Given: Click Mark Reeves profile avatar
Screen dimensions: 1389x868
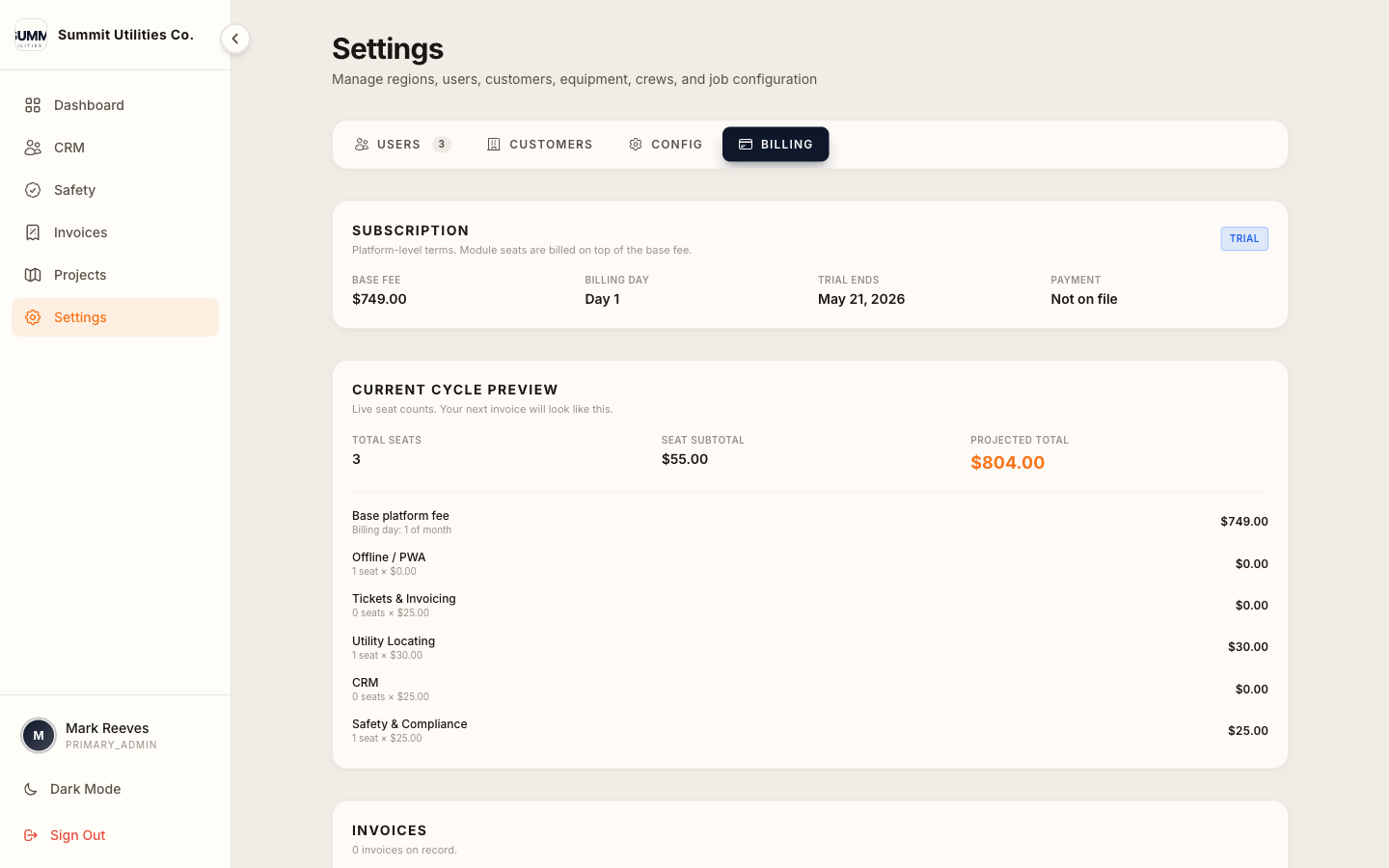Looking at the screenshot, I should [39, 735].
